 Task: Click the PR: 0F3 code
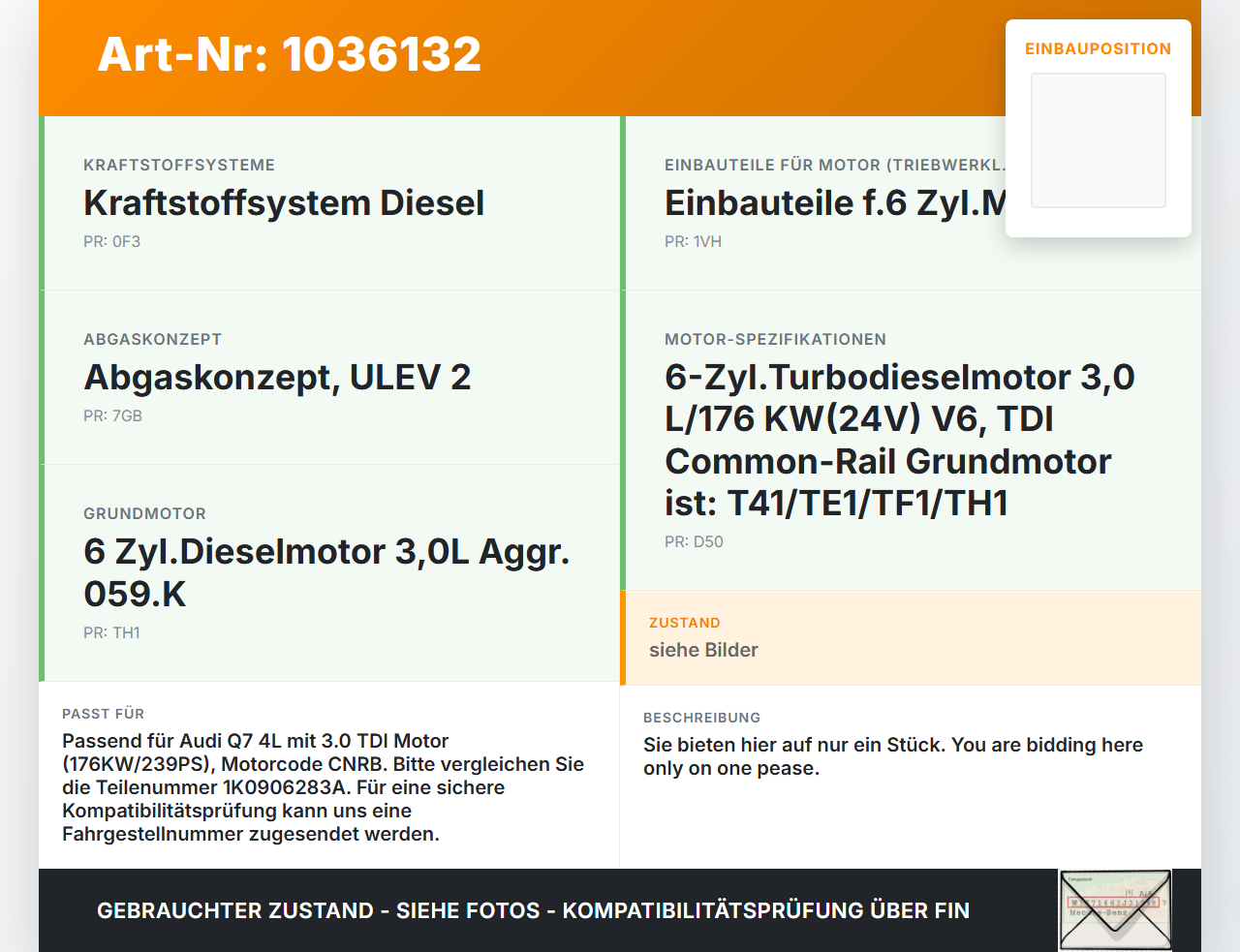point(112,241)
